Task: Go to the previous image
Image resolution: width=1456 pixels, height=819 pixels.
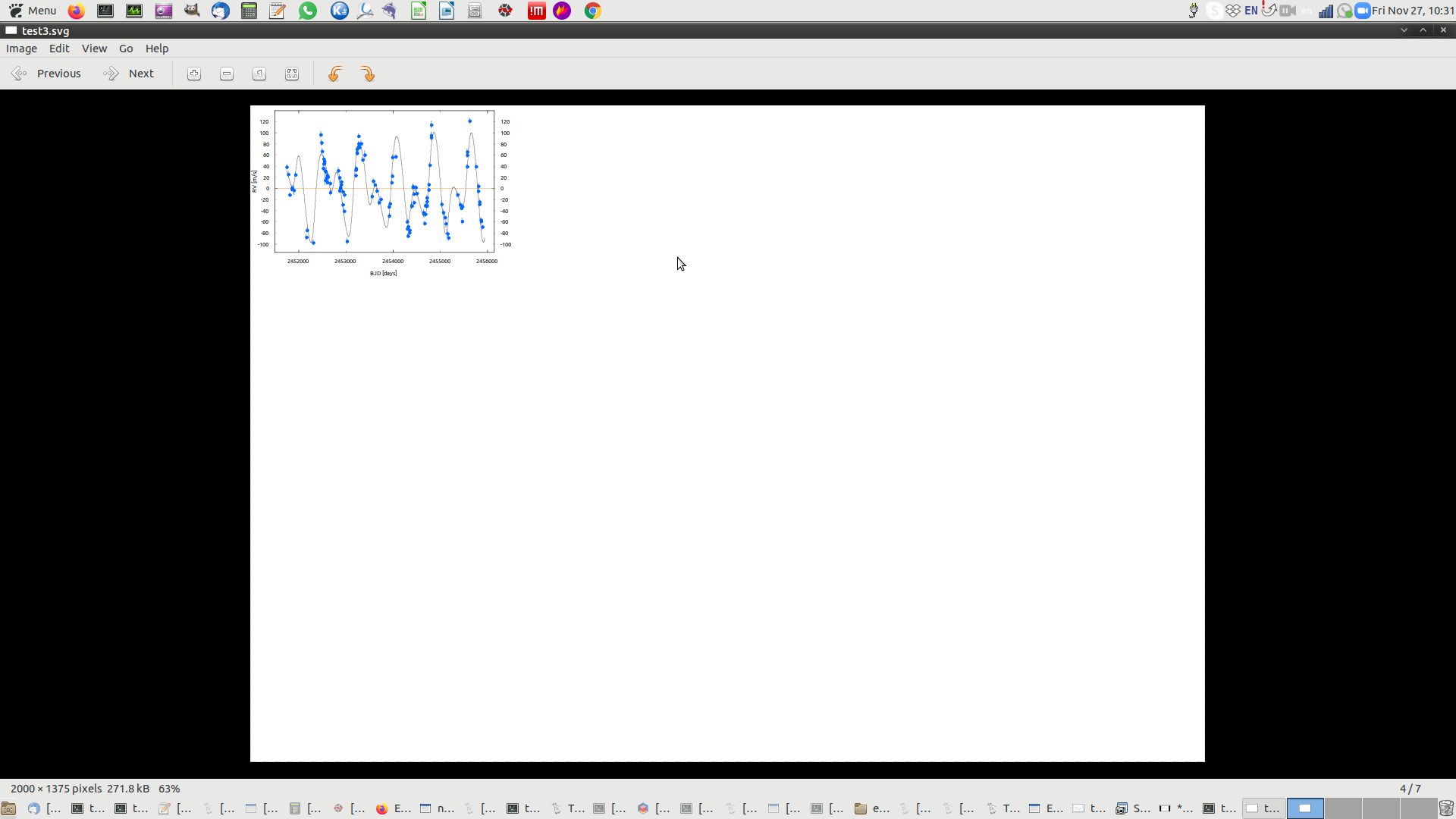Action: (45, 74)
